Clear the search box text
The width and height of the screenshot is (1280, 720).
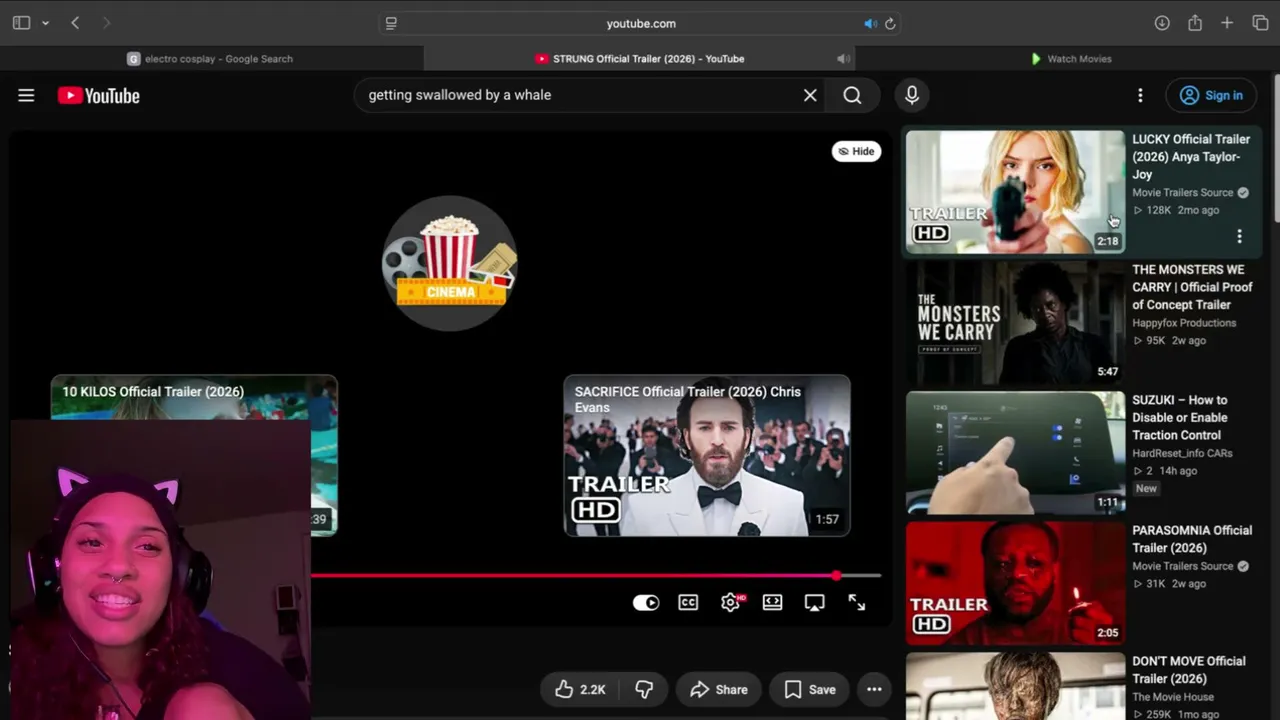pos(810,95)
